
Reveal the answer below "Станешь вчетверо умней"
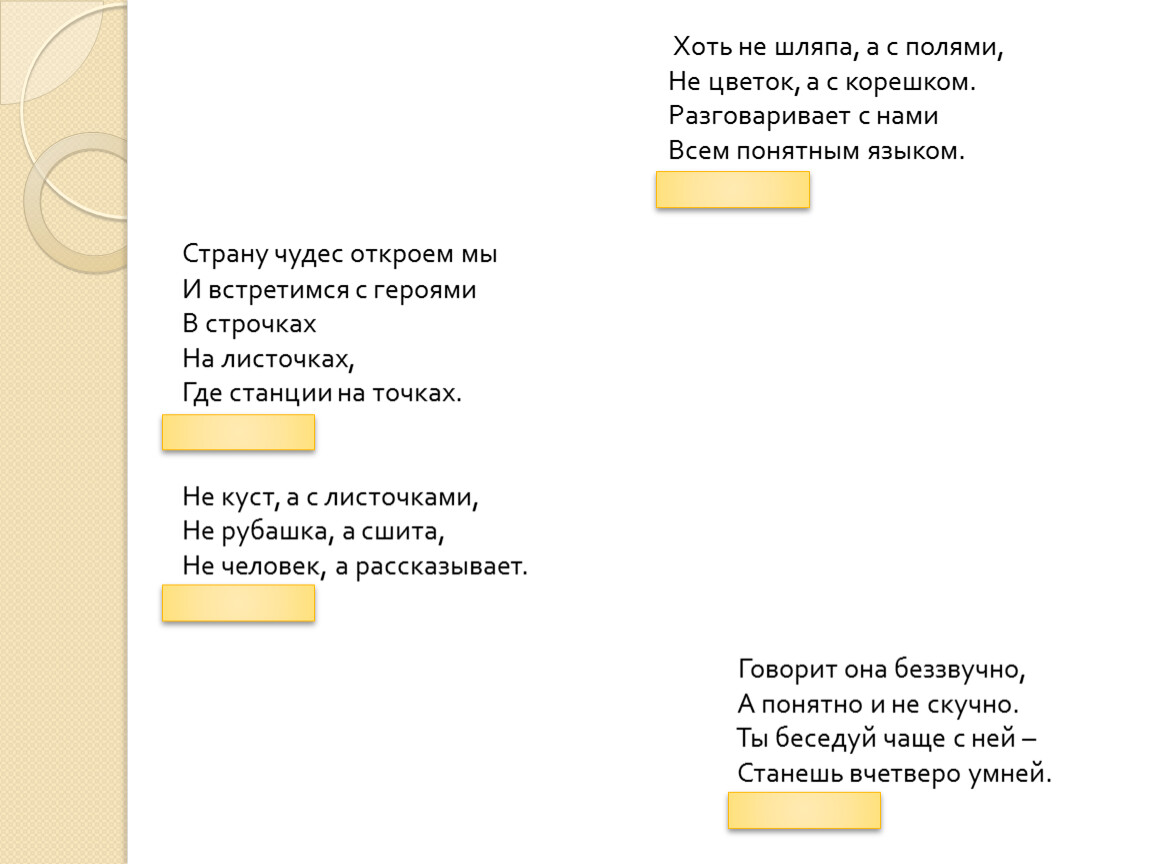[x=804, y=811]
